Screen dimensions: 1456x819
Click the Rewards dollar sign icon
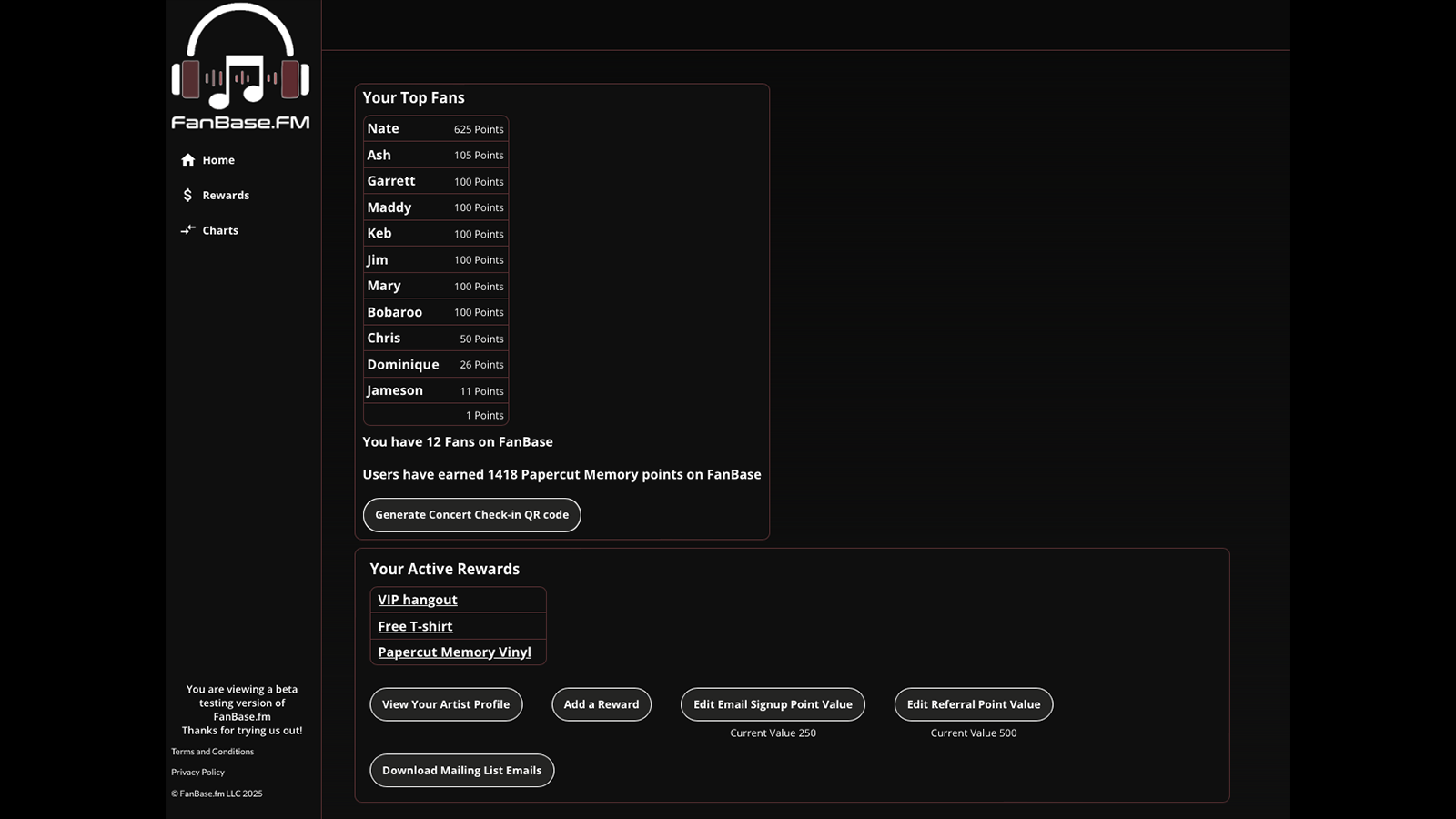pyautogui.click(x=187, y=196)
